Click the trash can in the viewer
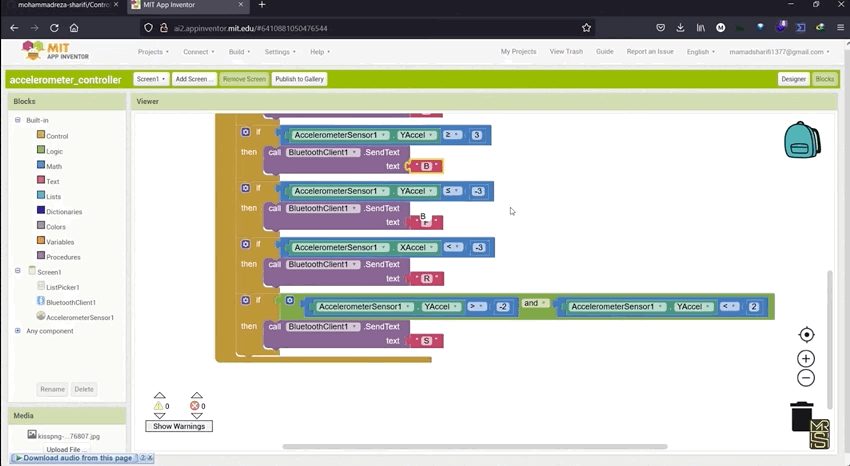Screen dimensions: 850x466 (x=802, y=416)
